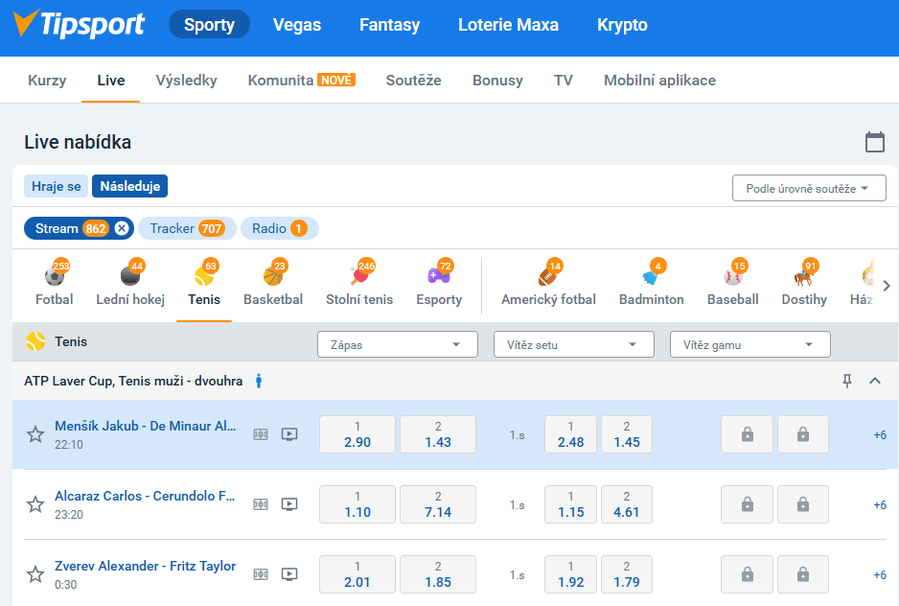This screenshot has width=899, height=606.
Task: Bet on Menšík match winner odds 2.90
Action: (357, 435)
